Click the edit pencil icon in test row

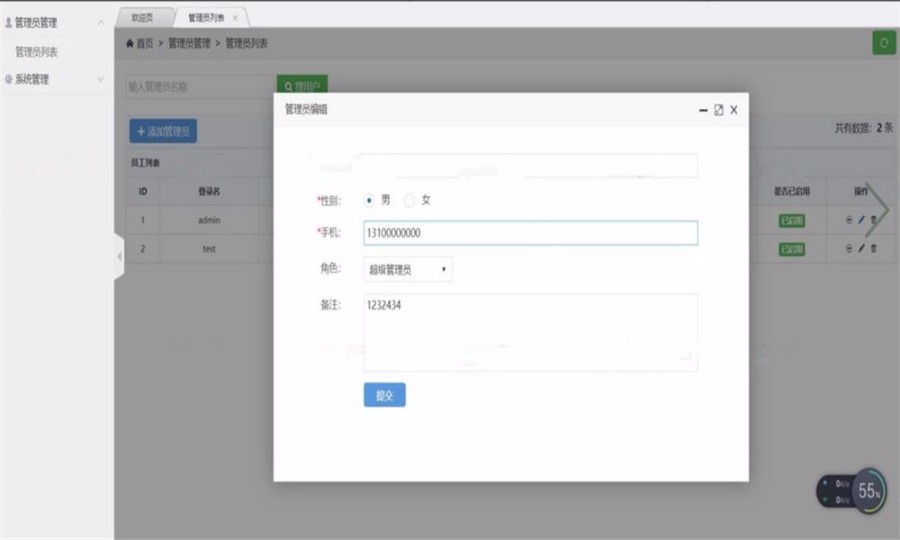pos(861,248)
